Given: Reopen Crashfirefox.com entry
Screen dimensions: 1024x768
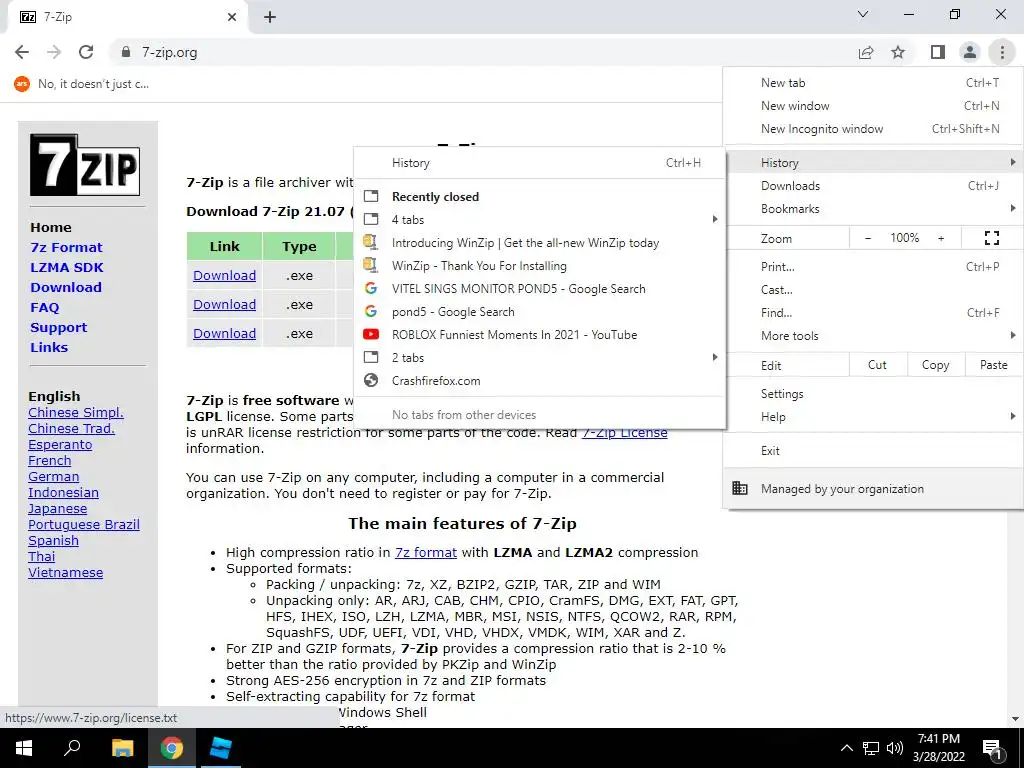Looking at the screenshot, I should pyautogui.click(x=539, y=381).
